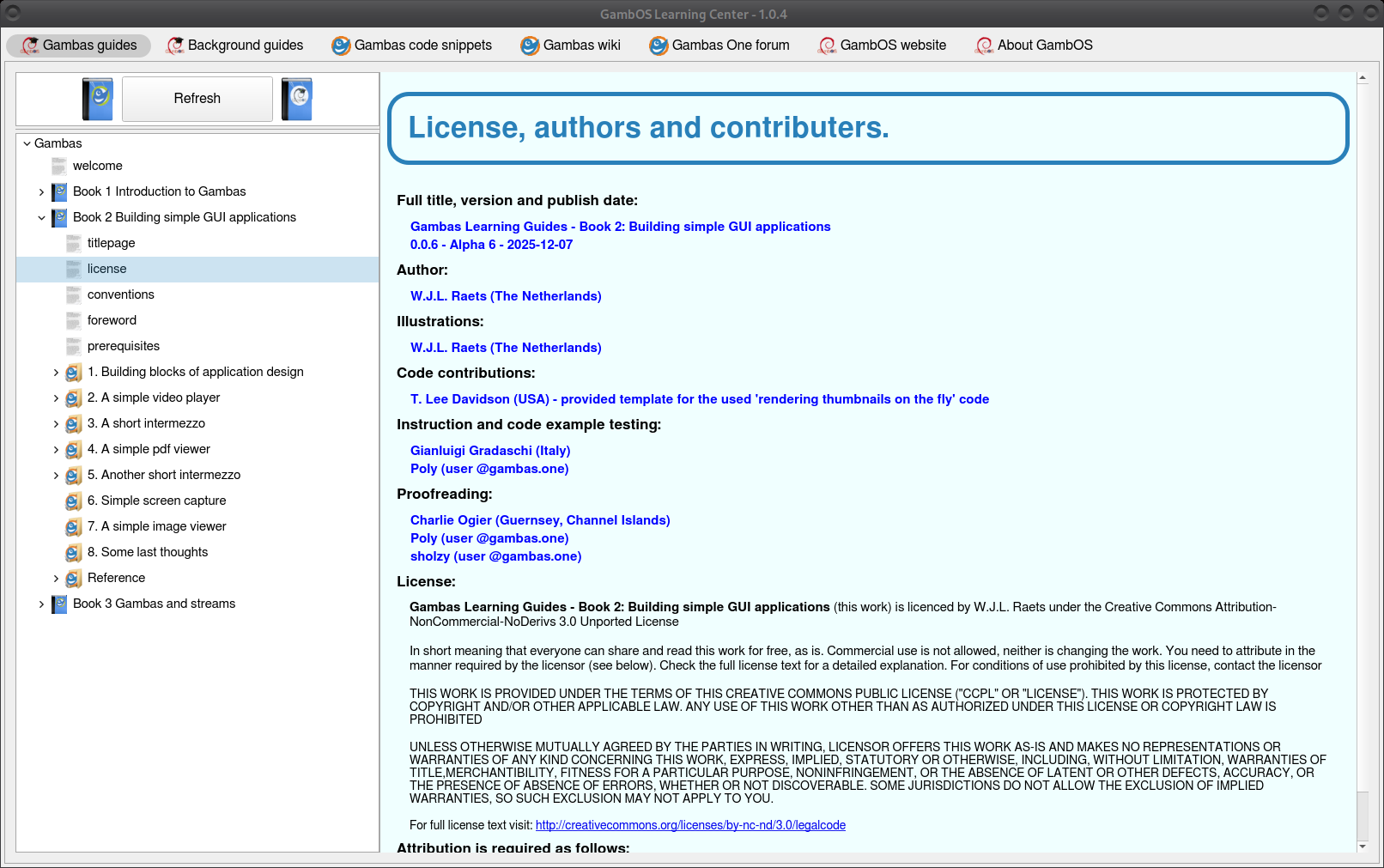Click the Book 1 Introduction book icon
The width and height of the screenshot is (1384, 868).
tap(59, 191)
